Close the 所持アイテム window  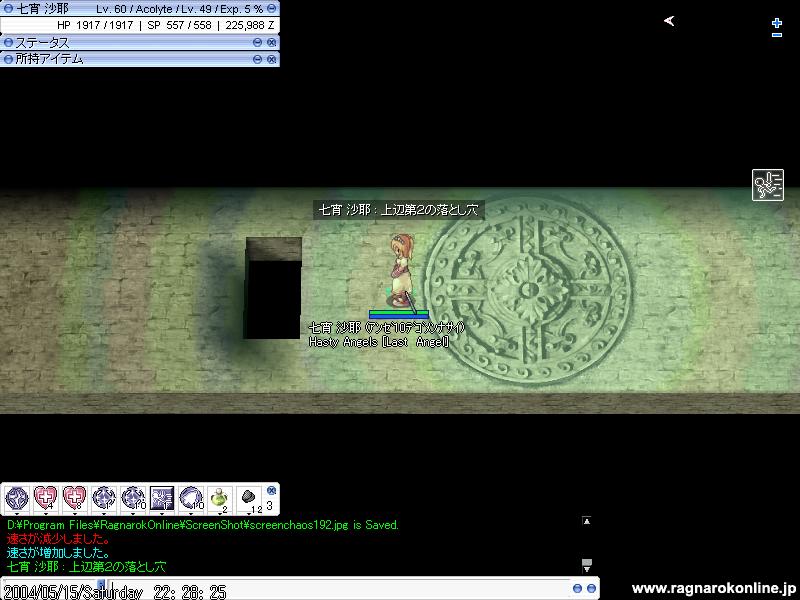pyautogui.click(x=271, y=59)
